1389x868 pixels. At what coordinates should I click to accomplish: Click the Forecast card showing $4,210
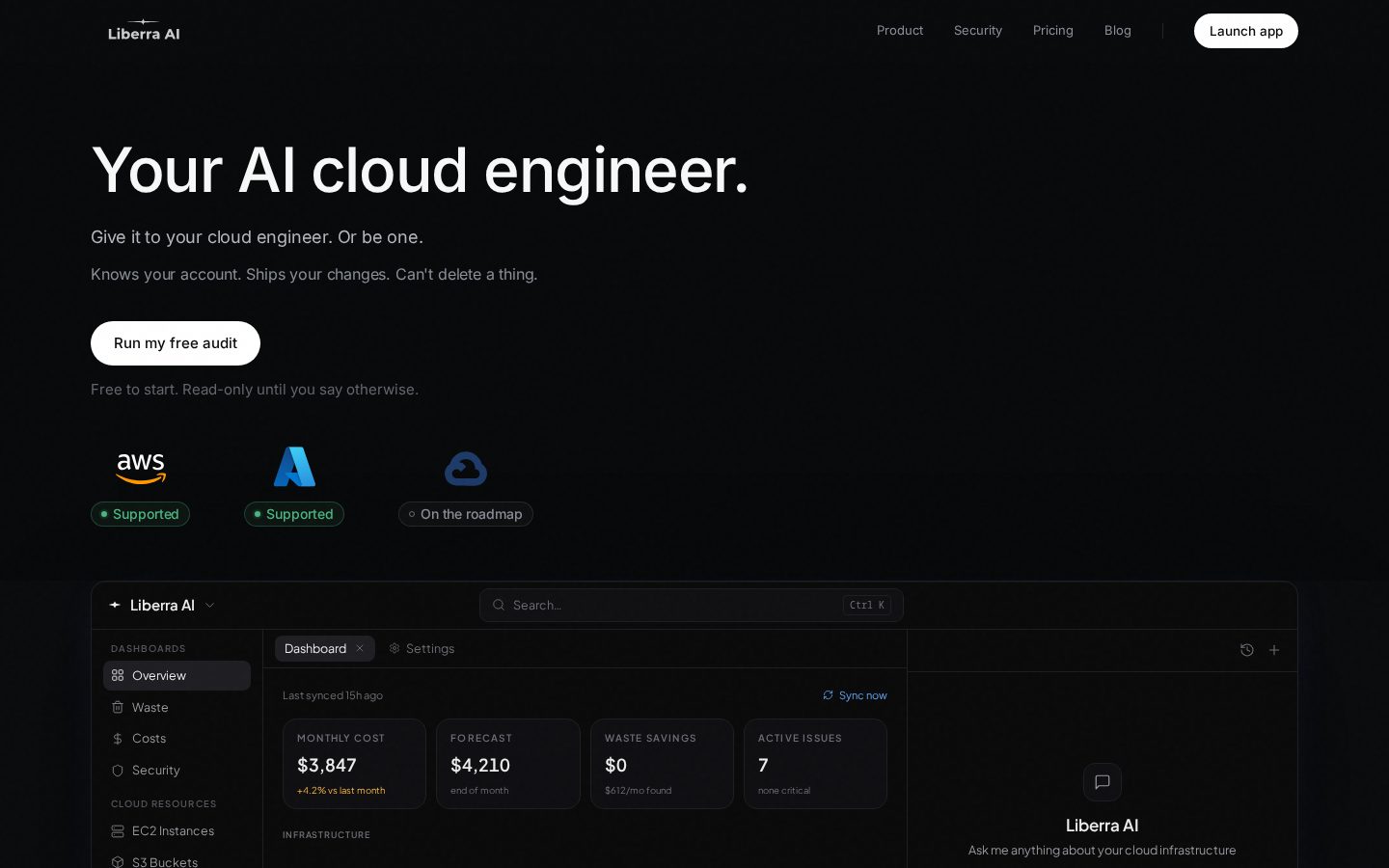508,764
